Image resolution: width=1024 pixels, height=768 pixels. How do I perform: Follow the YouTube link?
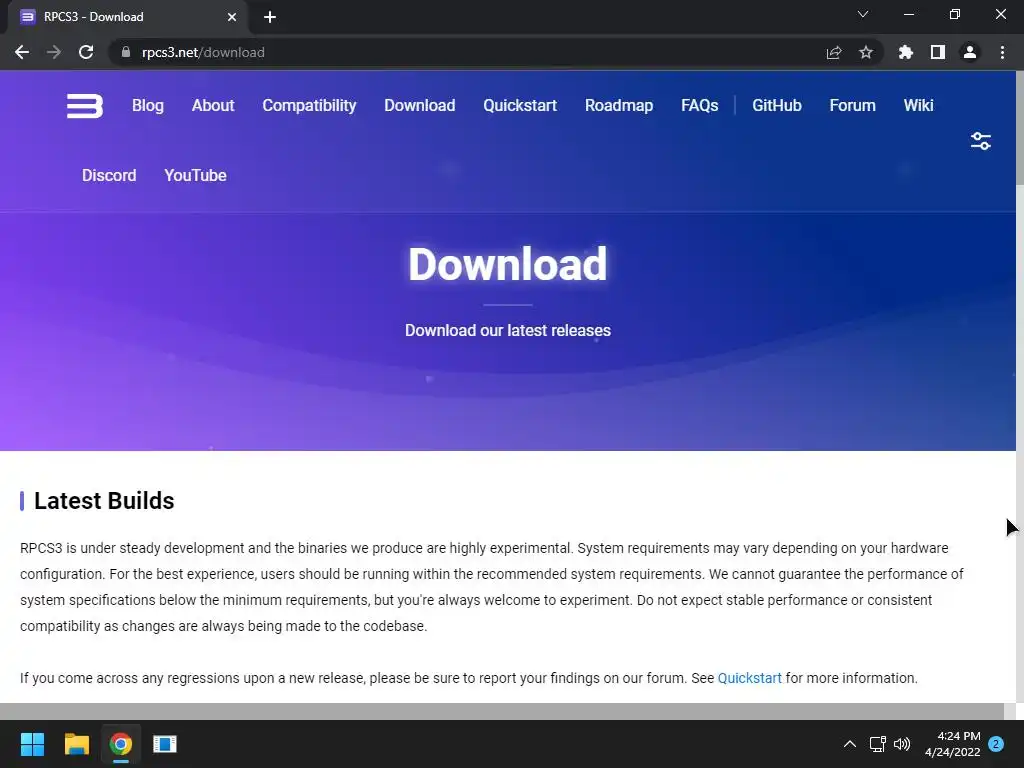coord(195,176)
